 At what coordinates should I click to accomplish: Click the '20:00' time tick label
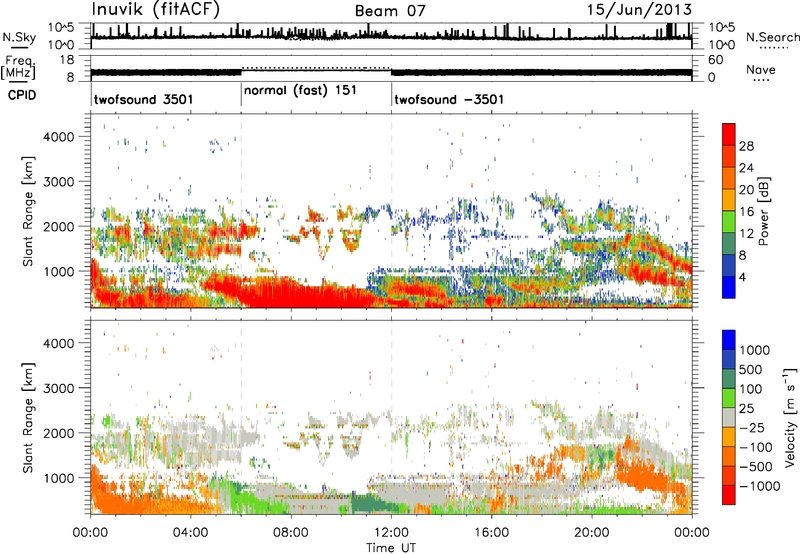(591, 533)
